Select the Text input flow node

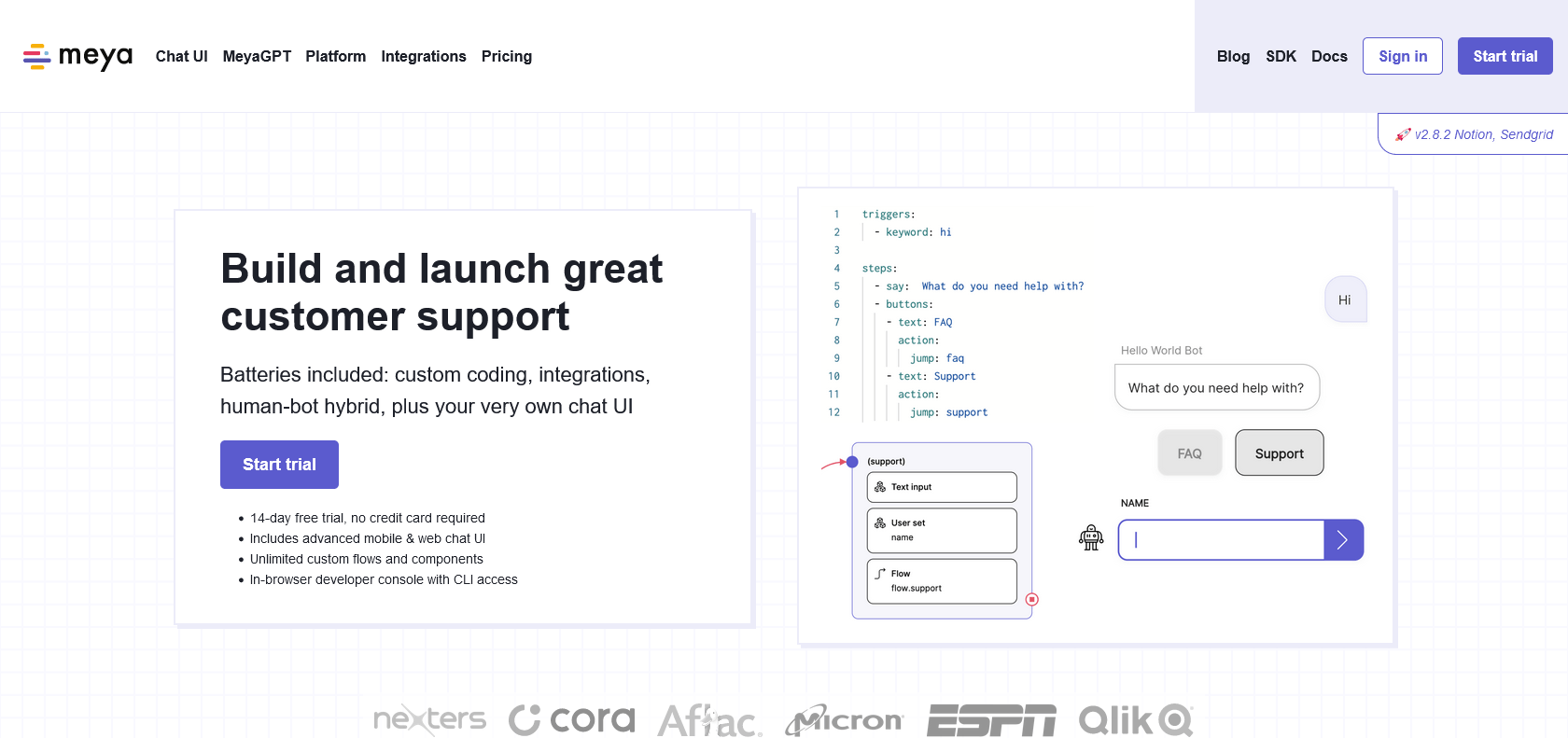pos(942,487)
